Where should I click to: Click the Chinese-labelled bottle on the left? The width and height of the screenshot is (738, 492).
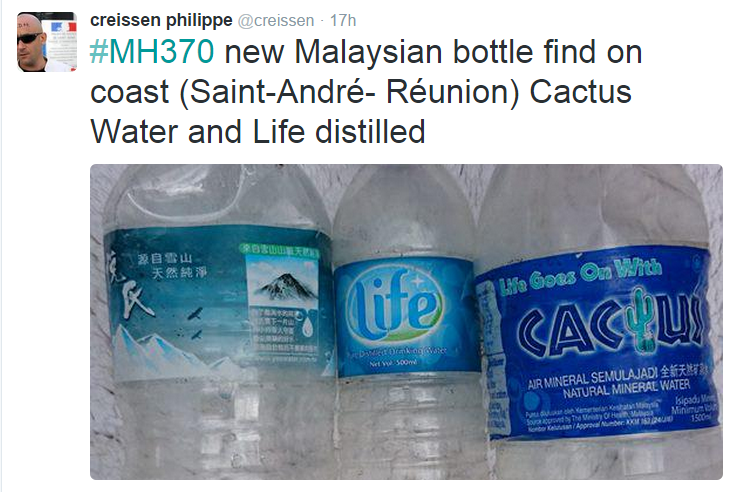point(217,322)
